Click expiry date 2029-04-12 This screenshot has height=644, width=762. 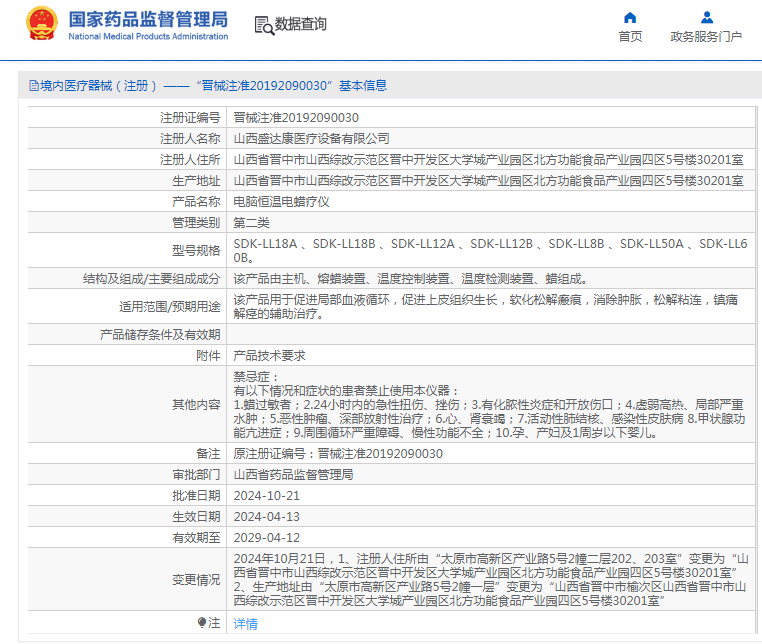(x=267, y=538)
